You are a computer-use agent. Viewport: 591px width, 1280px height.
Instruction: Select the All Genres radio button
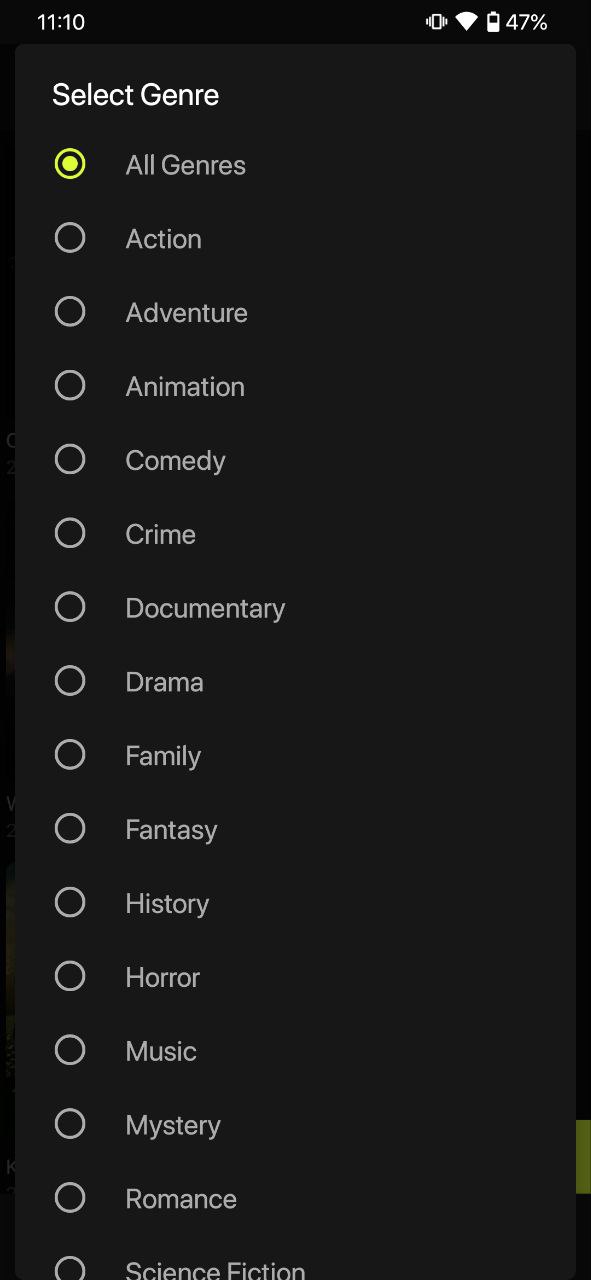[x=70, y=164]
